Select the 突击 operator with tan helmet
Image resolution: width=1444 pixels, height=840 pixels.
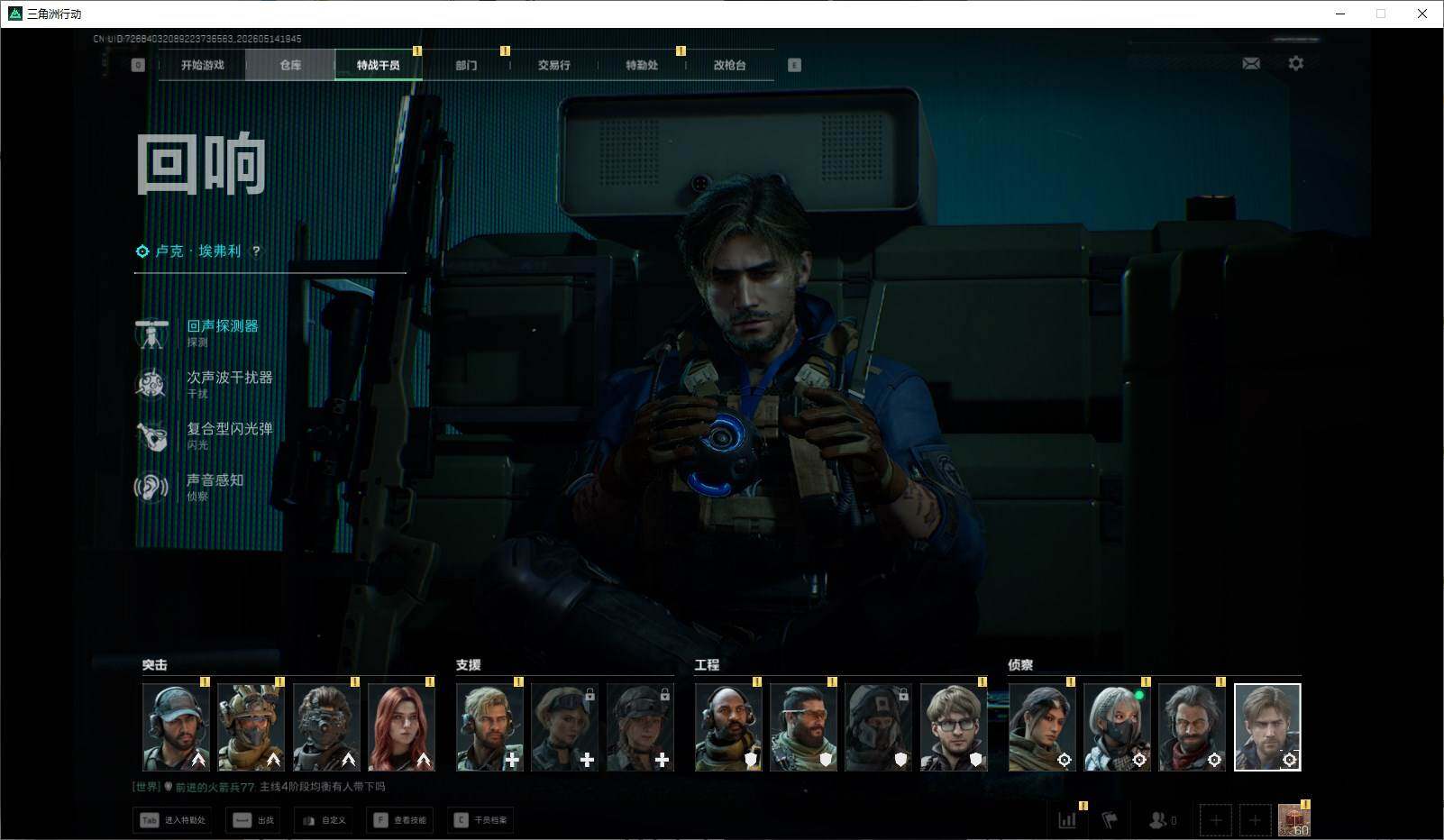(251, 727)
